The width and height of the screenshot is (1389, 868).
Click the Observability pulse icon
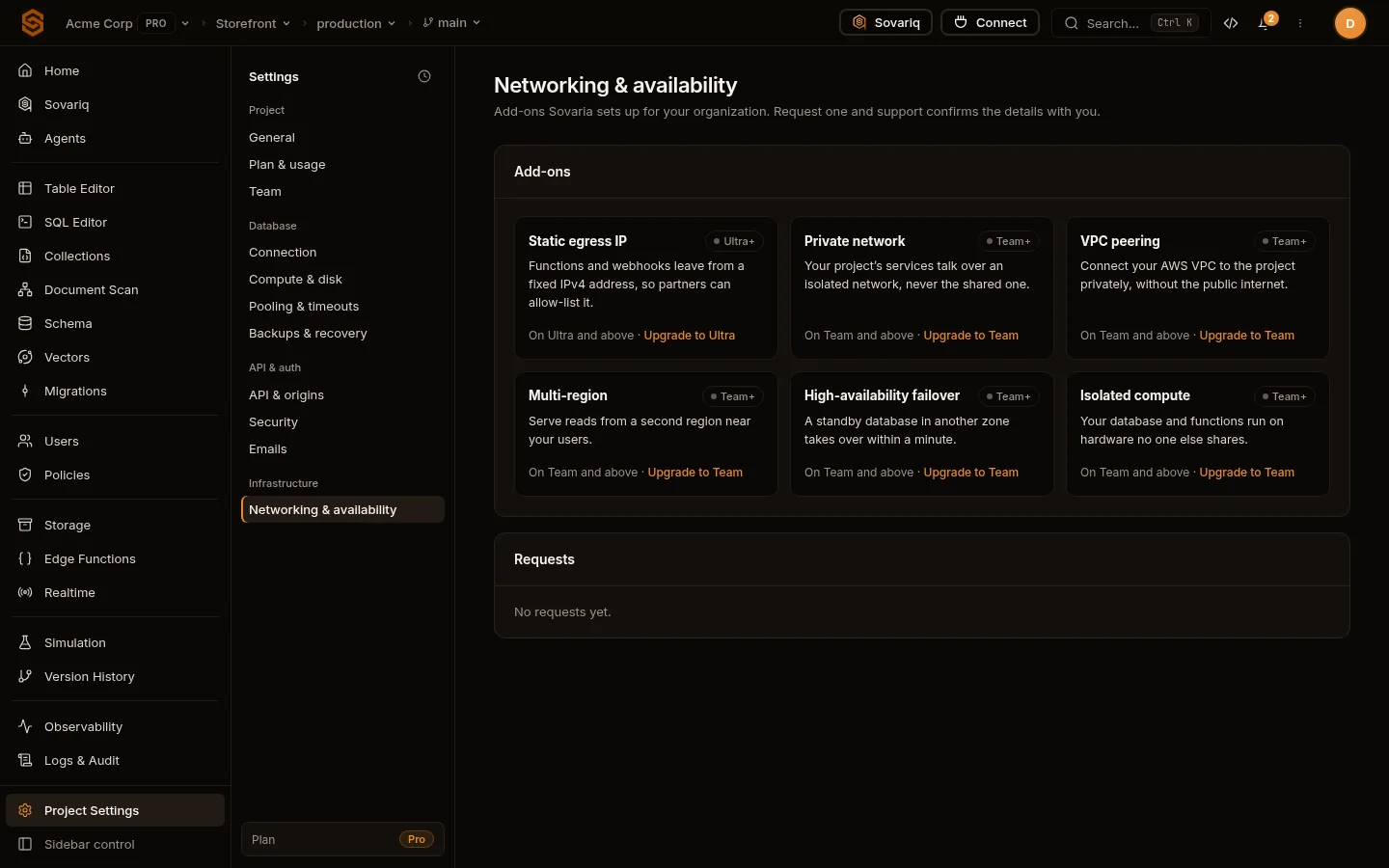click(x=25, y=726)
